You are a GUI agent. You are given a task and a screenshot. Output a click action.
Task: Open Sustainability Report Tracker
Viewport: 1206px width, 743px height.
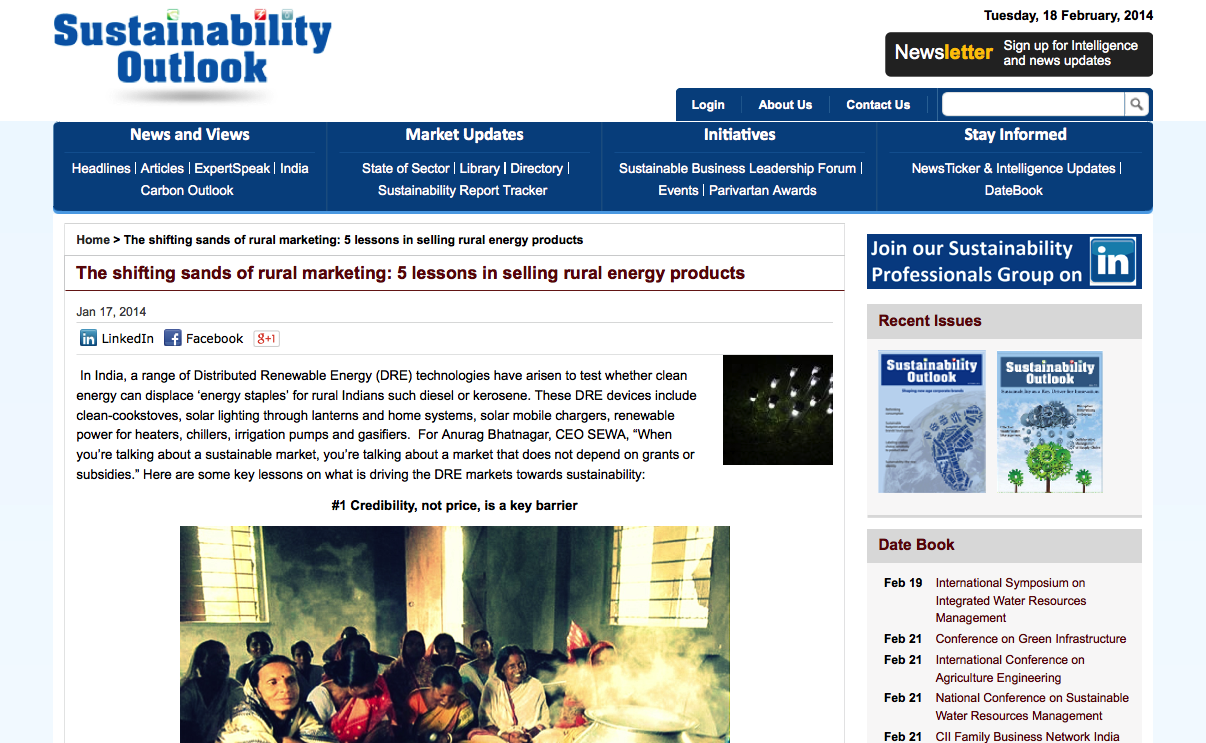(463, 190)
